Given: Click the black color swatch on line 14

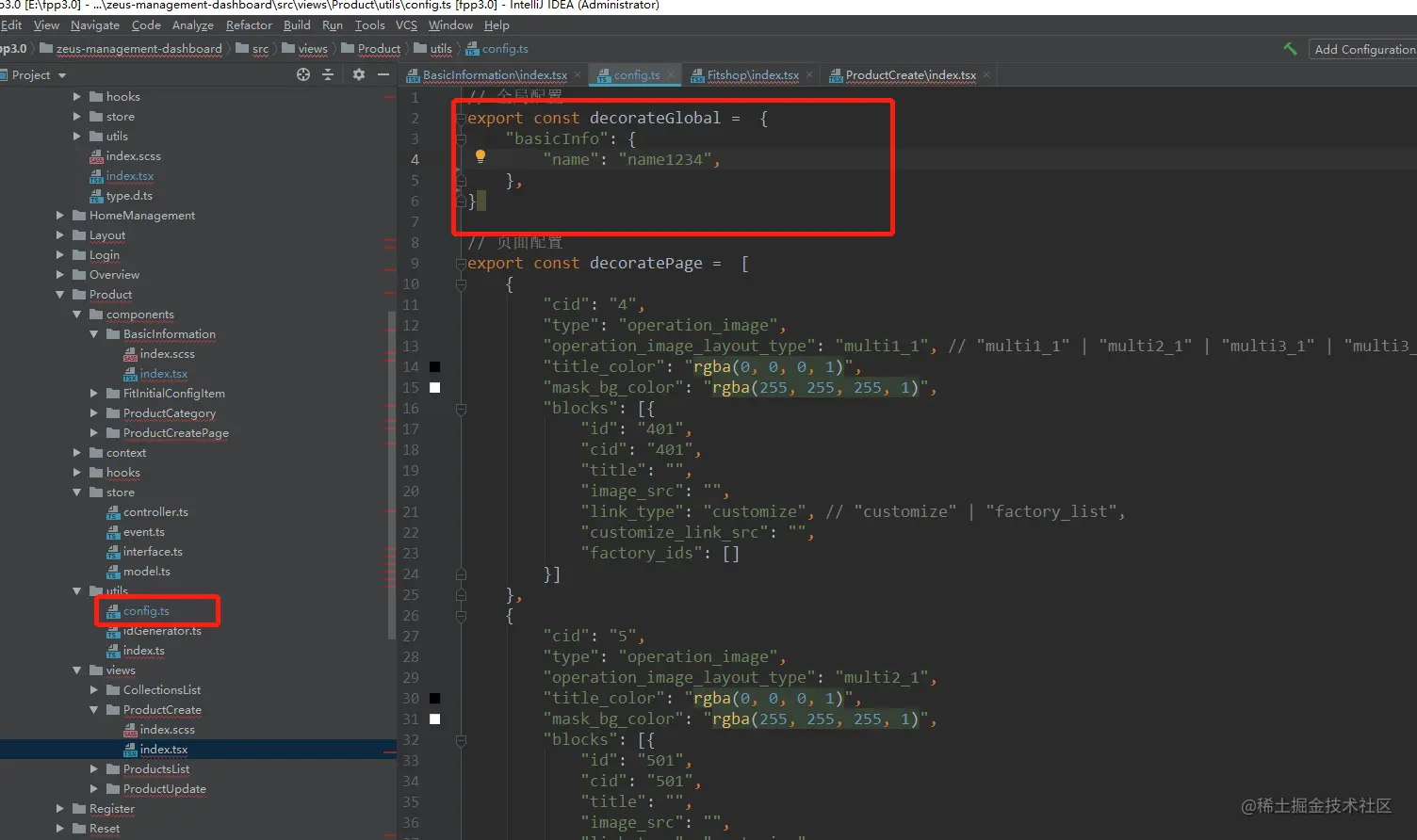Looking at the screenshot, I should (x=435, y=367).
